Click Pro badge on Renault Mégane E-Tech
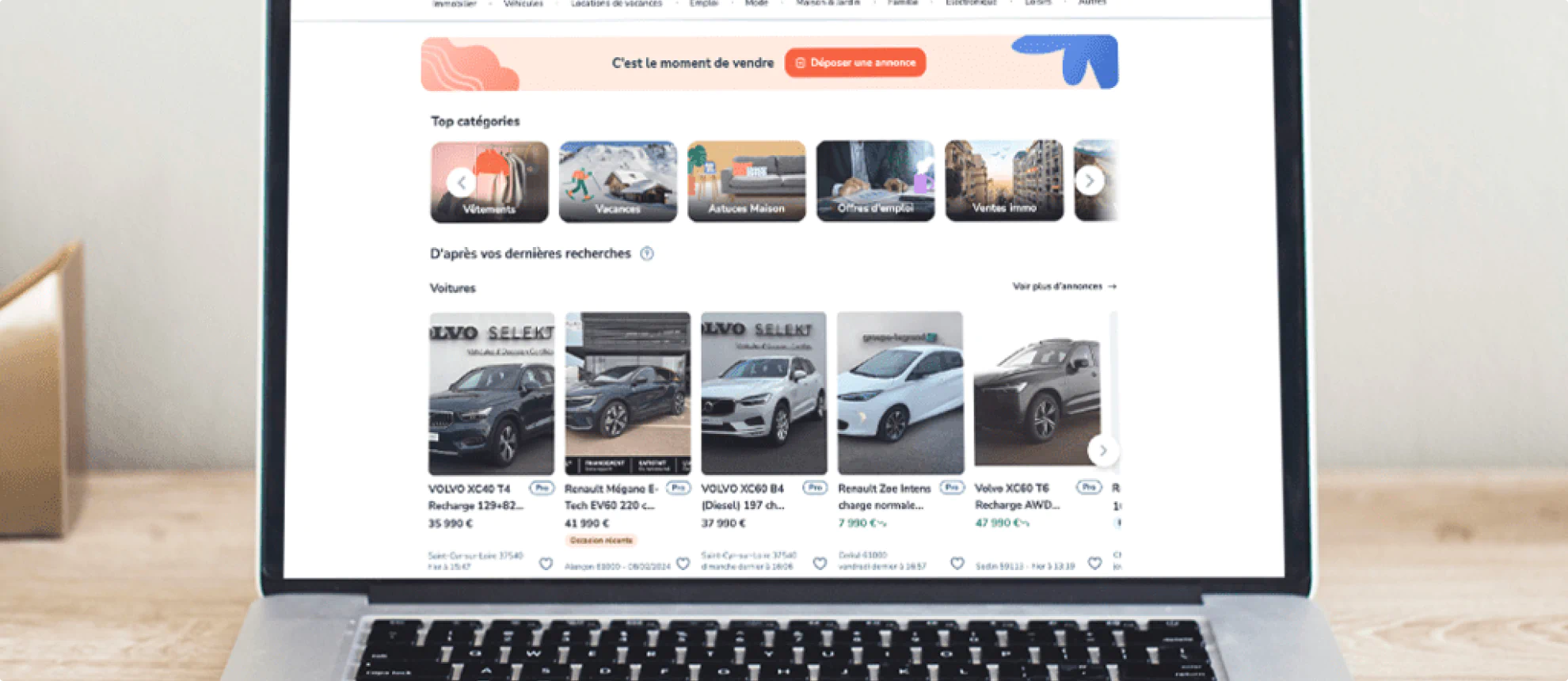The image size is (1568, 681). pyautogui.click(x=678, y=488)
